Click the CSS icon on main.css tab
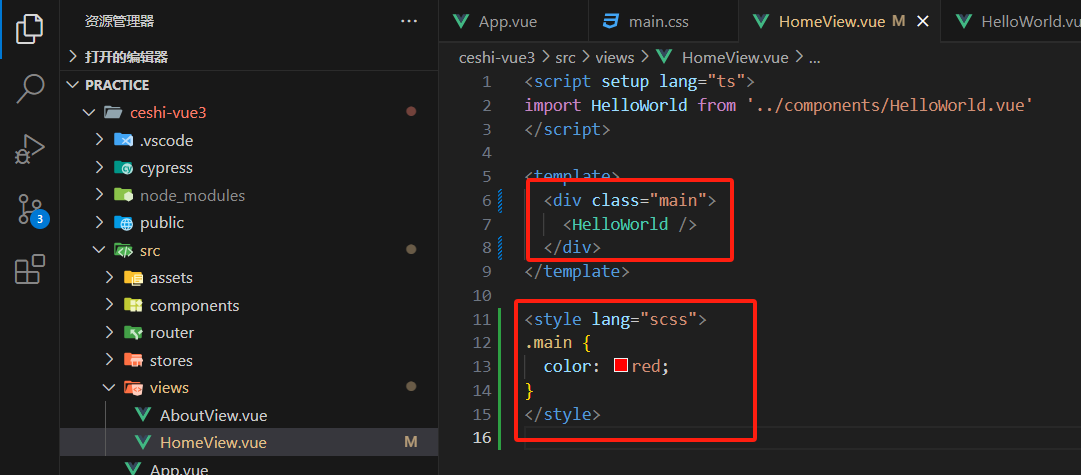 pyautogui.click(x=611, y=21)
